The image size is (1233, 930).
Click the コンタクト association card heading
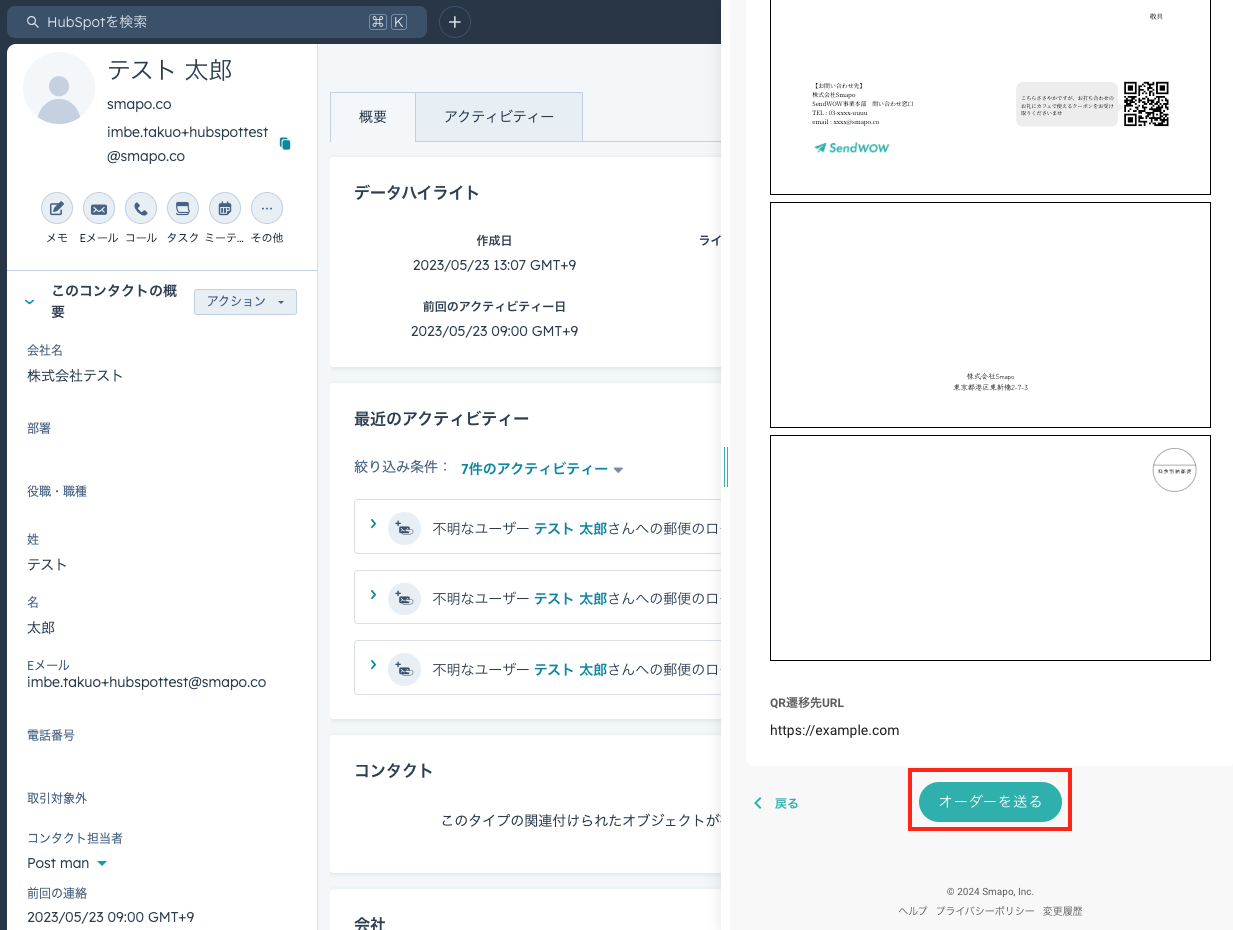pos(393,770)
